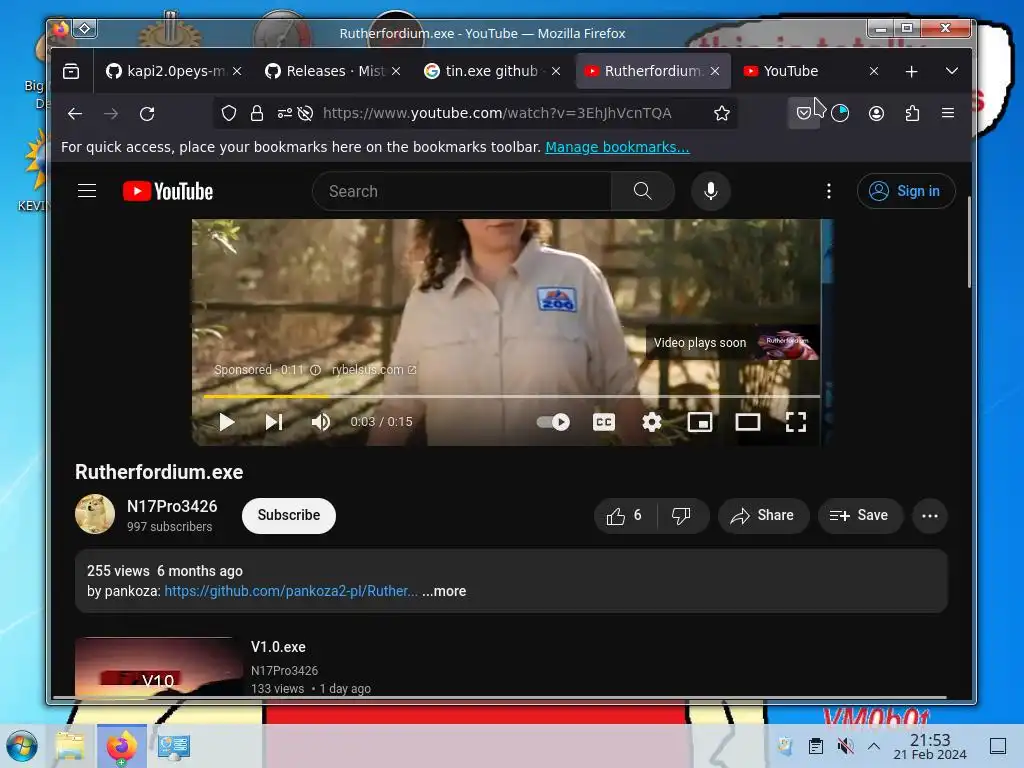Viewport: 1024px width, 768px height.
Task: Click N17Pro3426 doge channel avatar
Action: [x=95, y=514]
